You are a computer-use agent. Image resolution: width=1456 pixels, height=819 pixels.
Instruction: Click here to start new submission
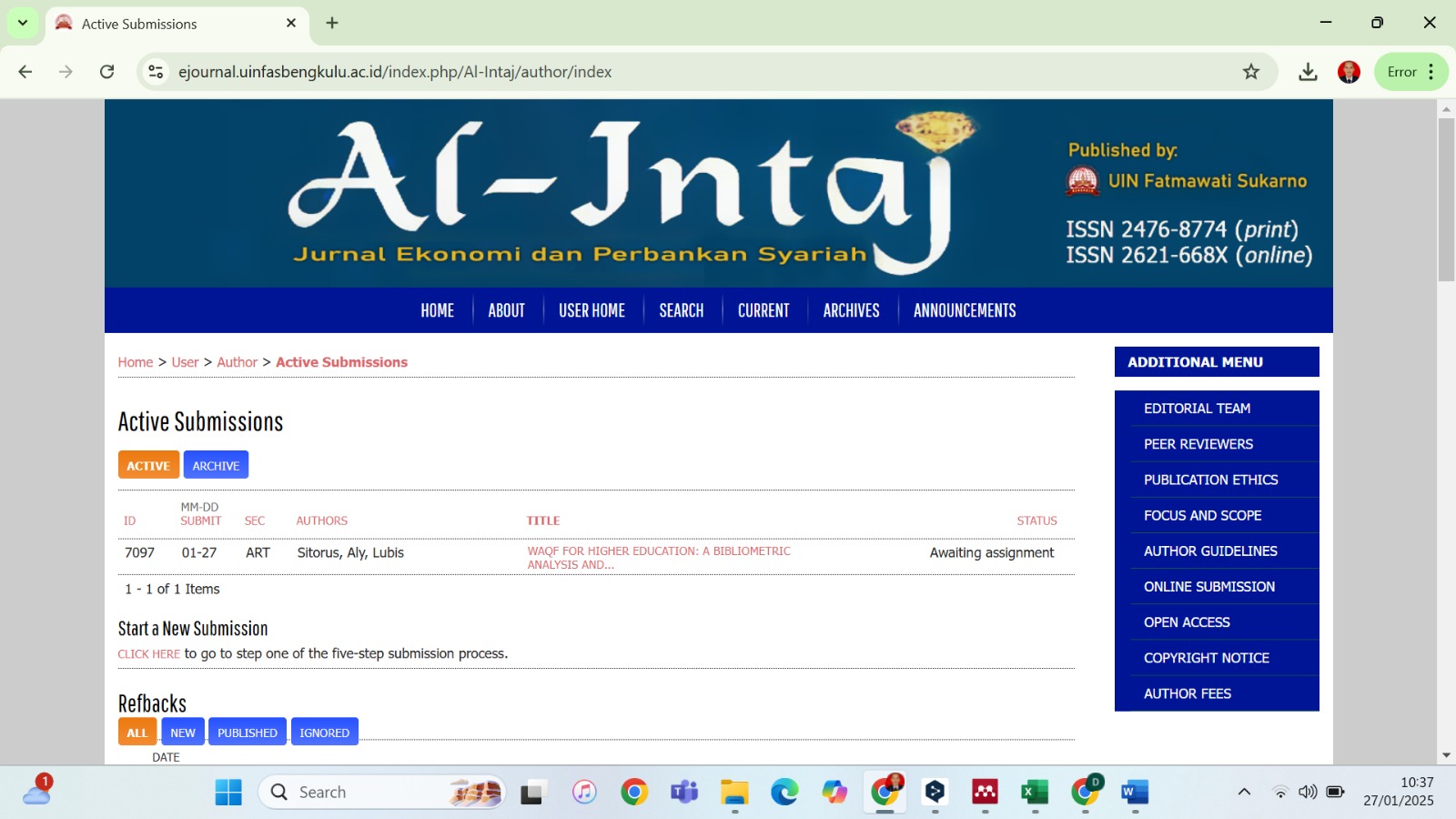coord(148,654)
